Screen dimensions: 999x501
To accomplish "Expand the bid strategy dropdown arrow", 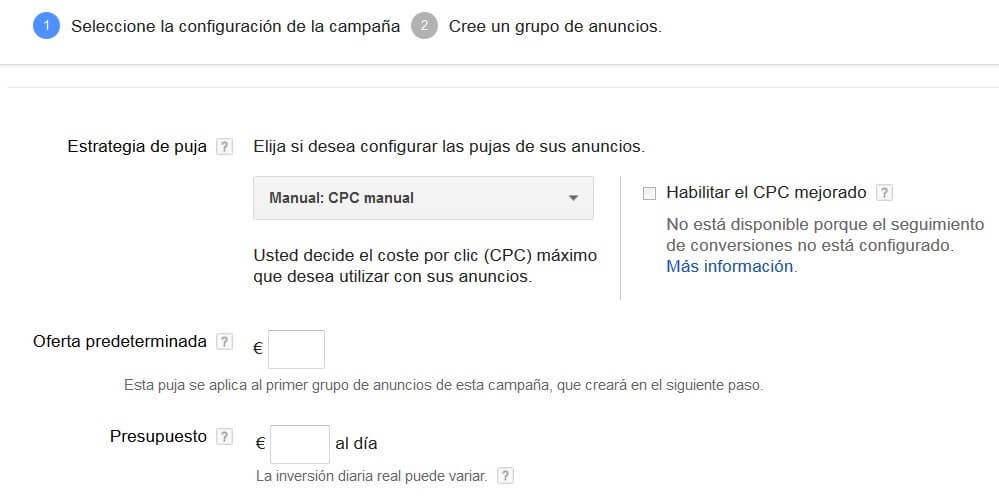I will pyautogui.click(x=573, y=198).
